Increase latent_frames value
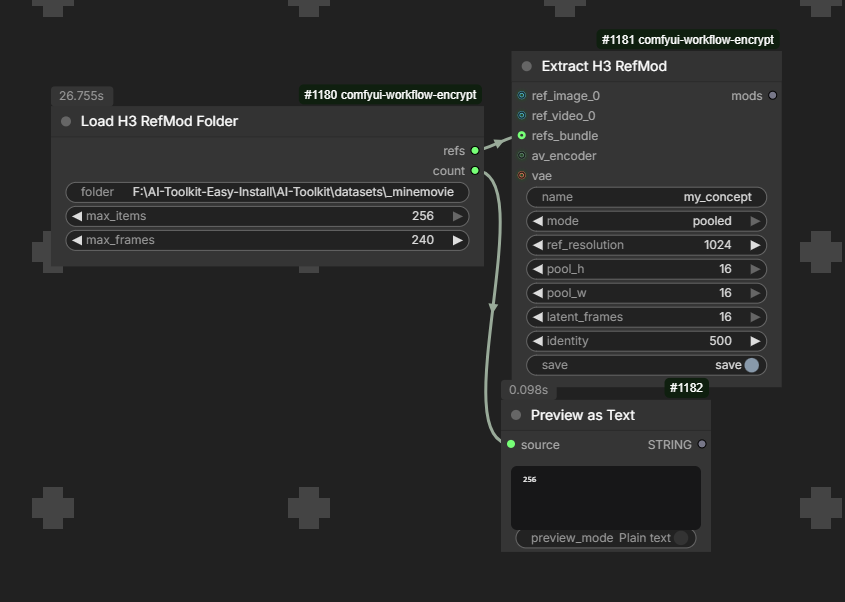 755,317
